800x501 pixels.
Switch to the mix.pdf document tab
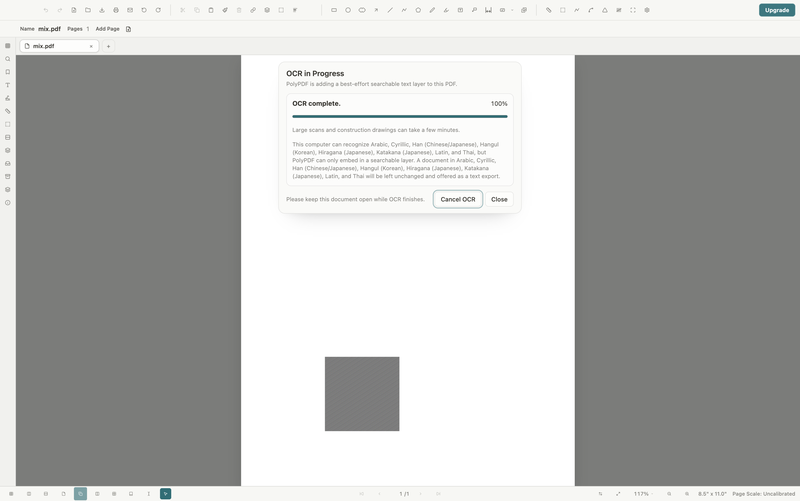[59, 46]
